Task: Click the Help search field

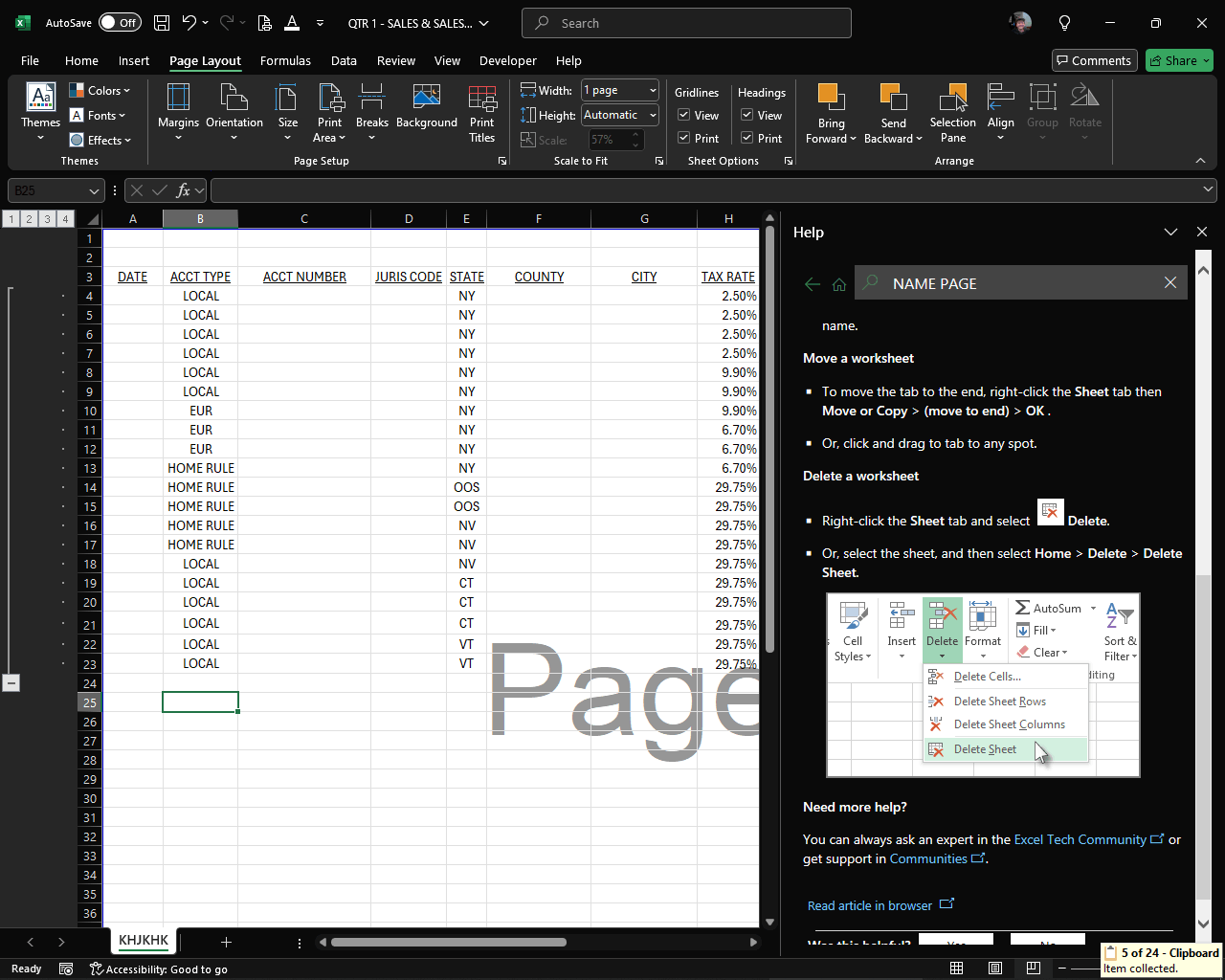Action: point(1021,283)
